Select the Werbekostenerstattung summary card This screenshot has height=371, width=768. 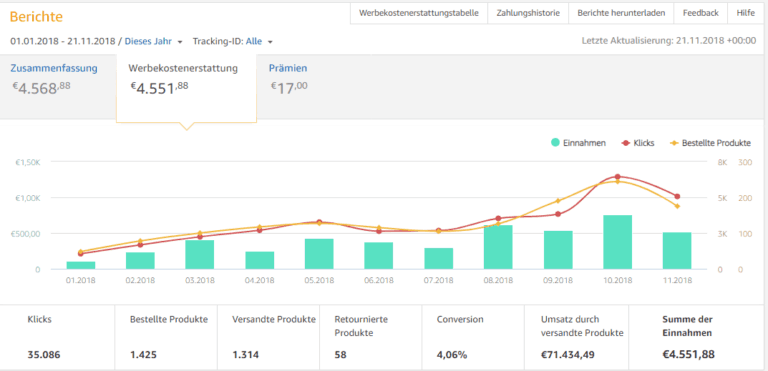[x=186, y=87]
